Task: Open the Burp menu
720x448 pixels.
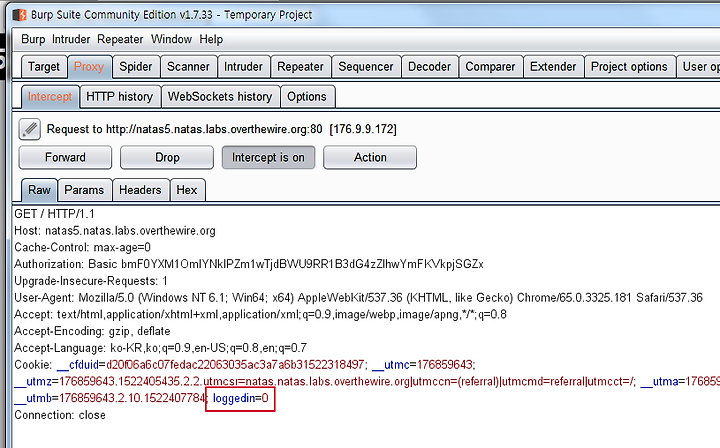Action: [x=33, y=39]
